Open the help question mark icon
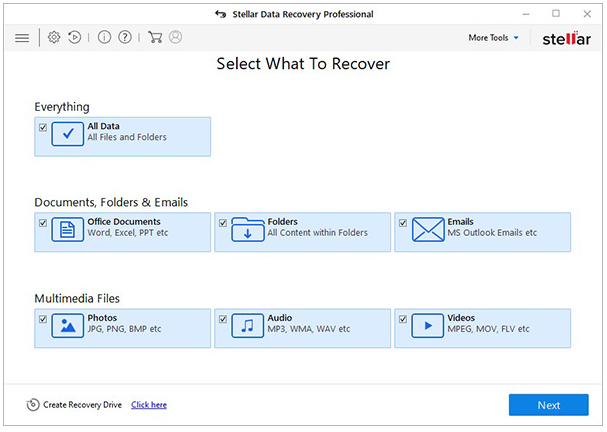This screenshot has height=432, width=607. [125, 37]
